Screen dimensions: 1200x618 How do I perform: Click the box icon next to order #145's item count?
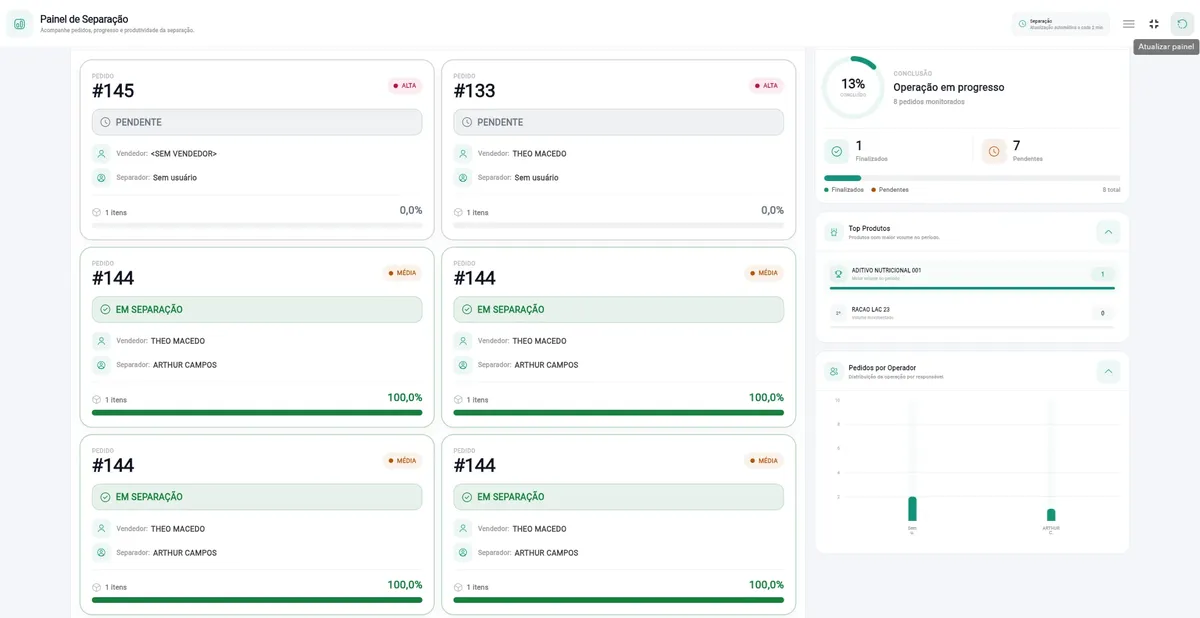pos(96,212)
